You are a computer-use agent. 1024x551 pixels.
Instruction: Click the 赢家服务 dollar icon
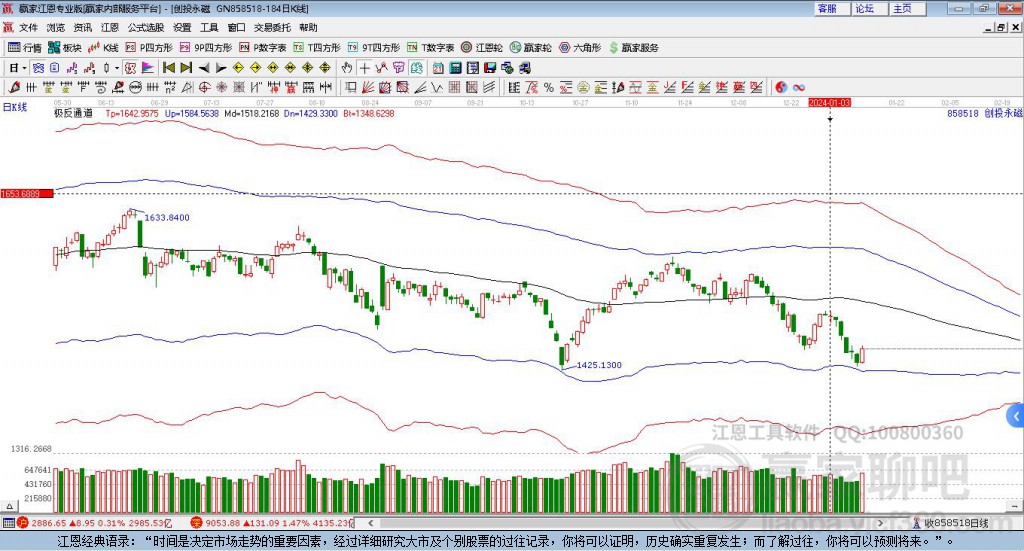pos(634,47)
